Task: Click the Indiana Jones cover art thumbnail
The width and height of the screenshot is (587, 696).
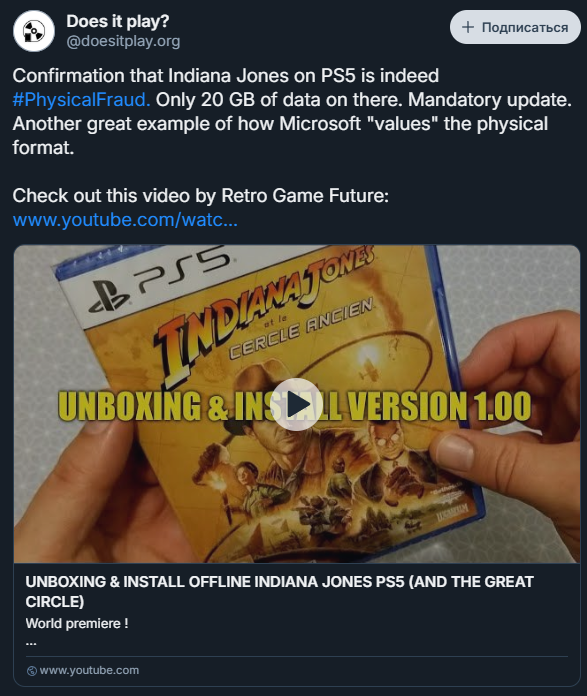Action: 297,404
